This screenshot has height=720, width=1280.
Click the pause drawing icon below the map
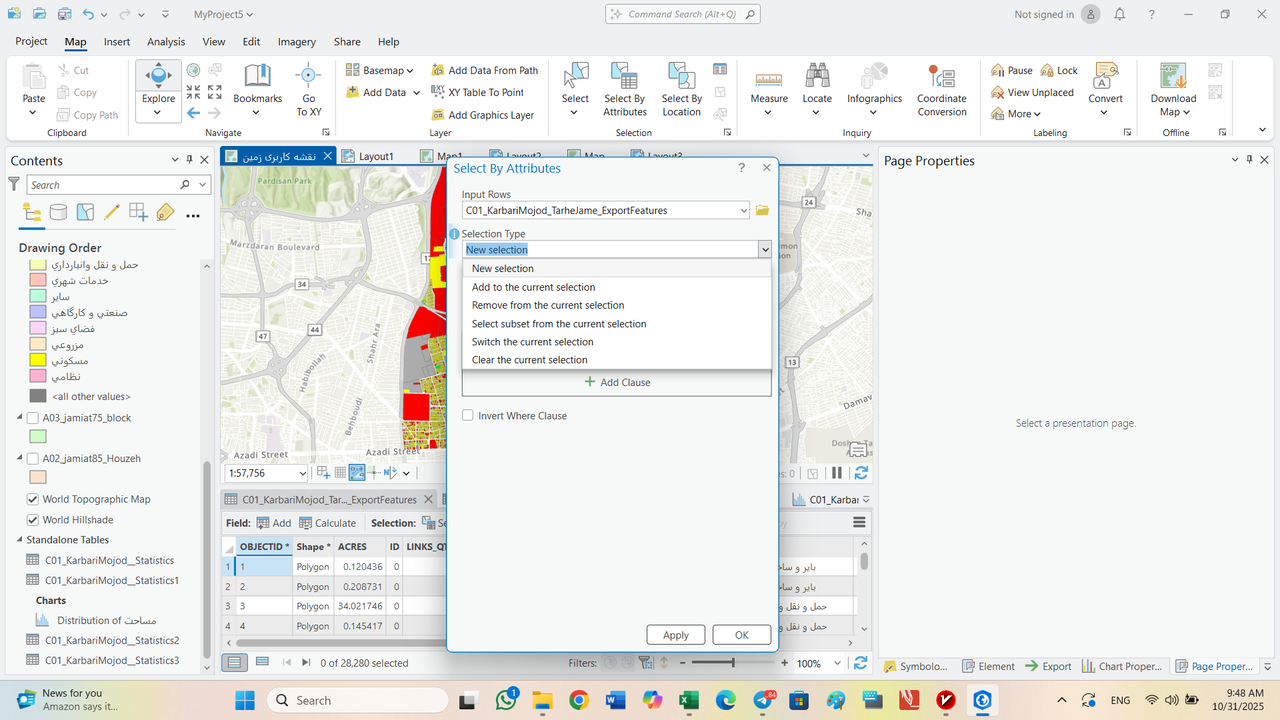coord(837,473)
